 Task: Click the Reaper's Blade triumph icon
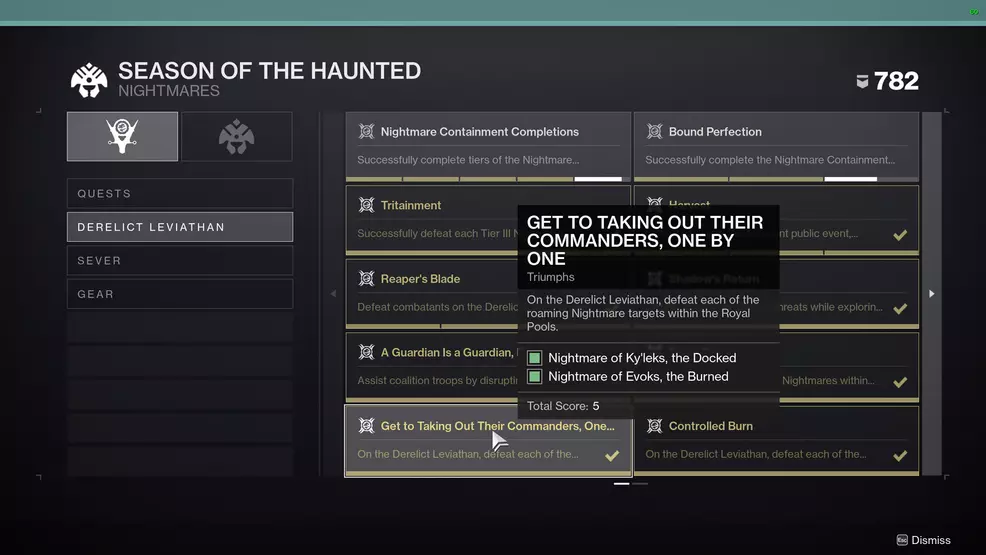pos(366,279)
